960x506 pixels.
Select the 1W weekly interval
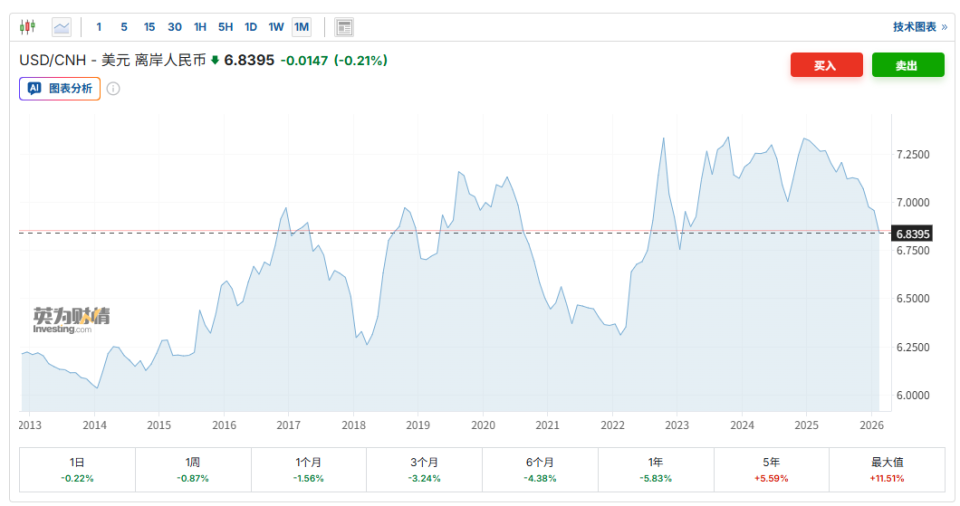[x=276, y=27]
